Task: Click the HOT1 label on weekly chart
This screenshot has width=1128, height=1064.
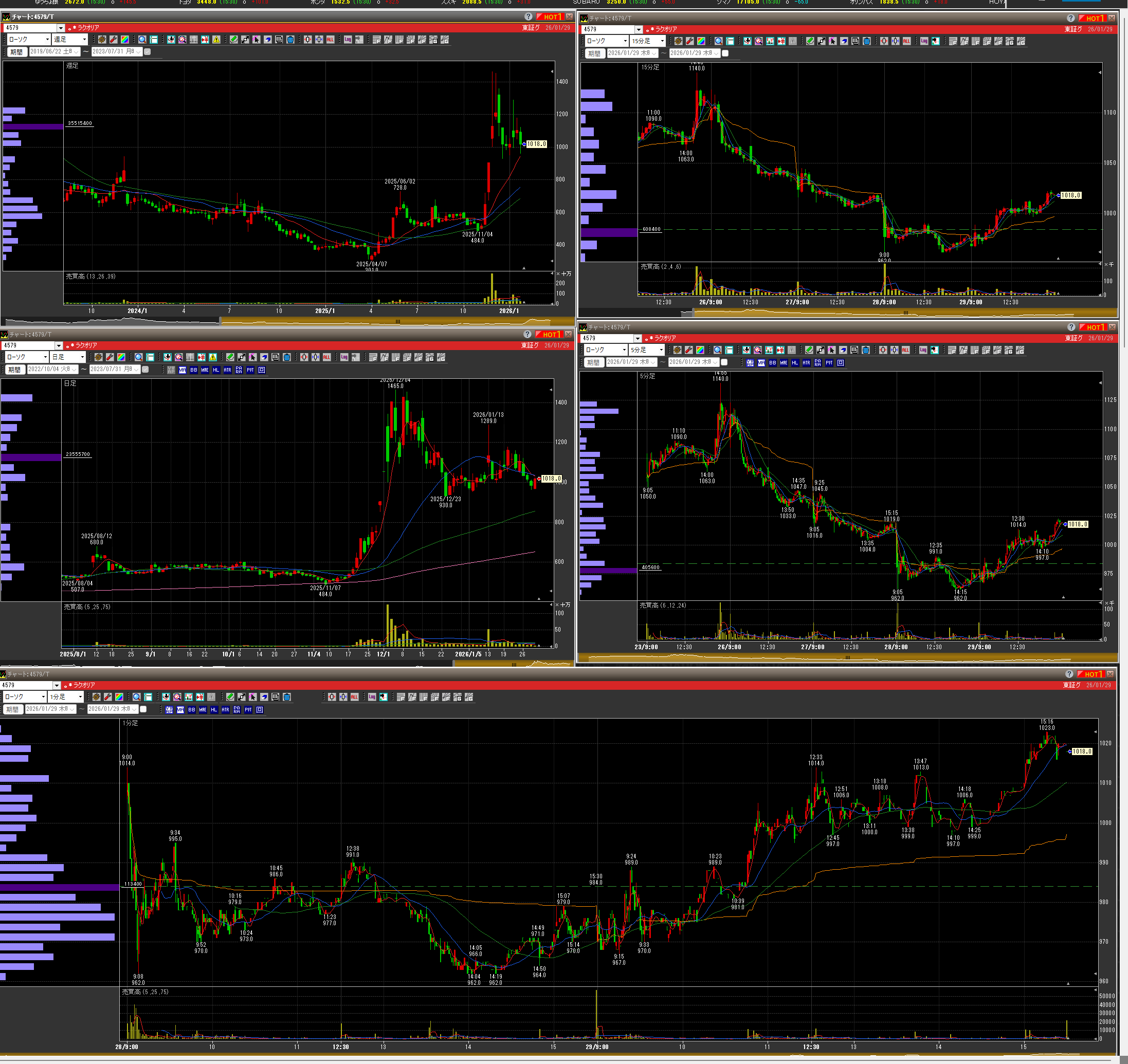Action: 550,17
